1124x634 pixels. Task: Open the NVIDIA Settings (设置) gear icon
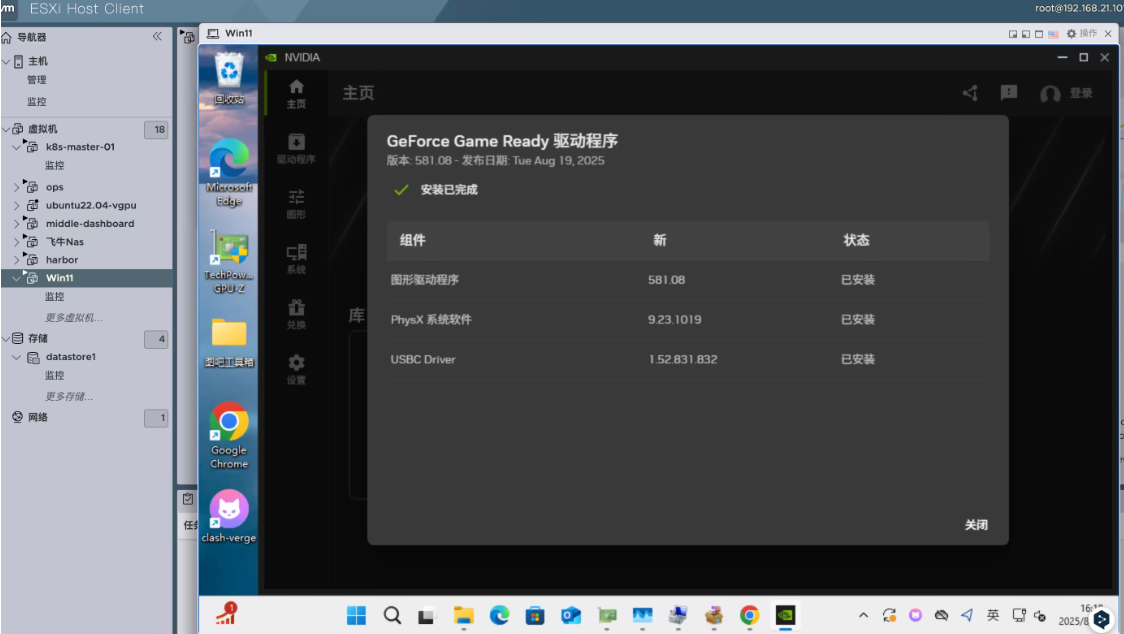pyautogui.click(x=296, y=369)
